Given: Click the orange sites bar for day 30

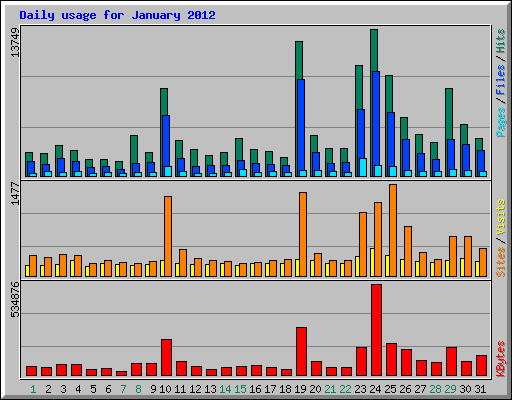Looking at the screenshot, I should coord(468,256).
